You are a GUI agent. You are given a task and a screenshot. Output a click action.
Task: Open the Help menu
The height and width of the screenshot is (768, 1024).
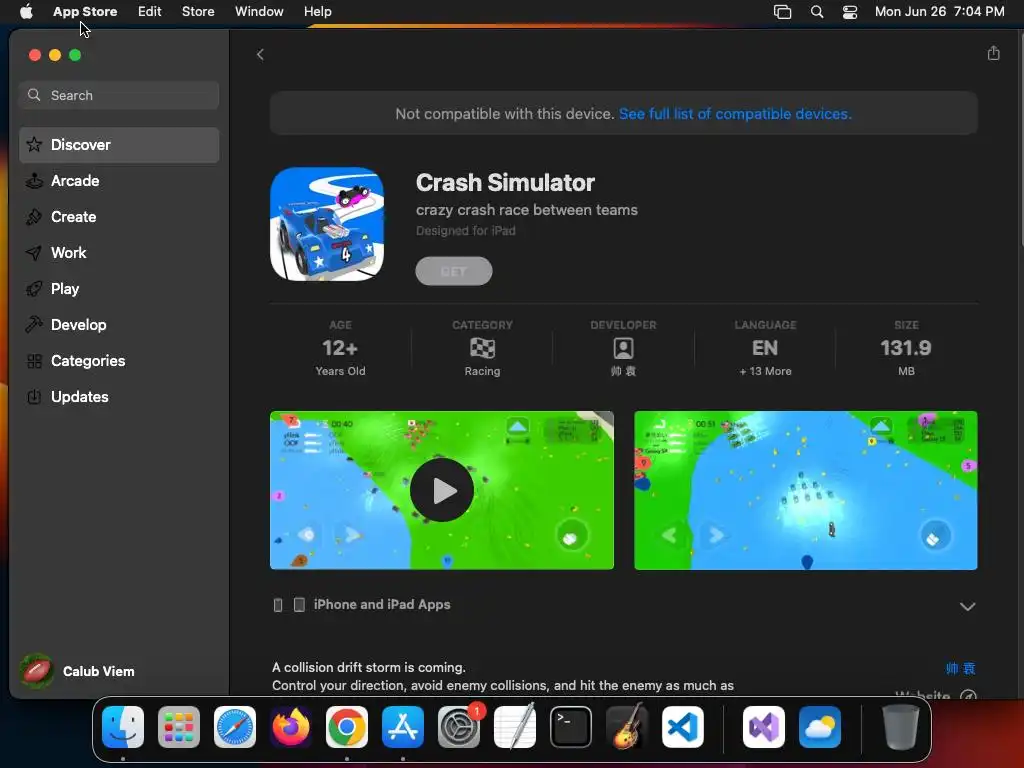(317, 12)
